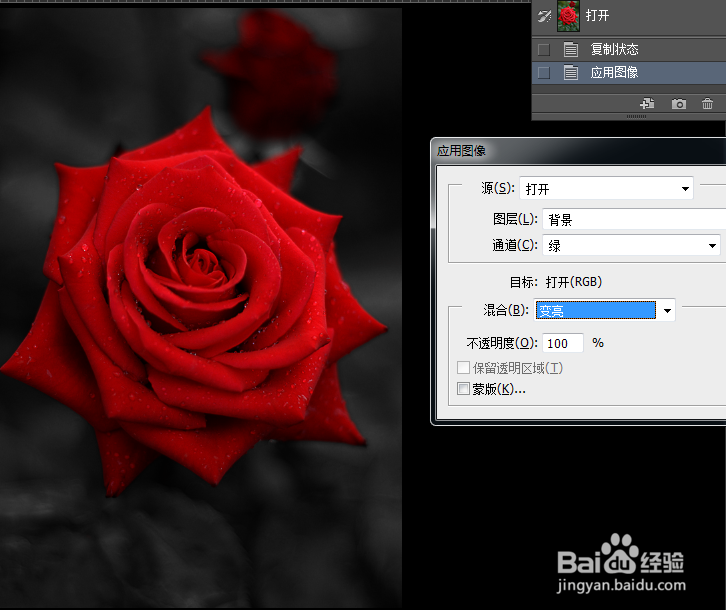The height and width of the screenshot is (610, 726).
Task: Create new document from current state icon
Action: click(x=647, y=103)
